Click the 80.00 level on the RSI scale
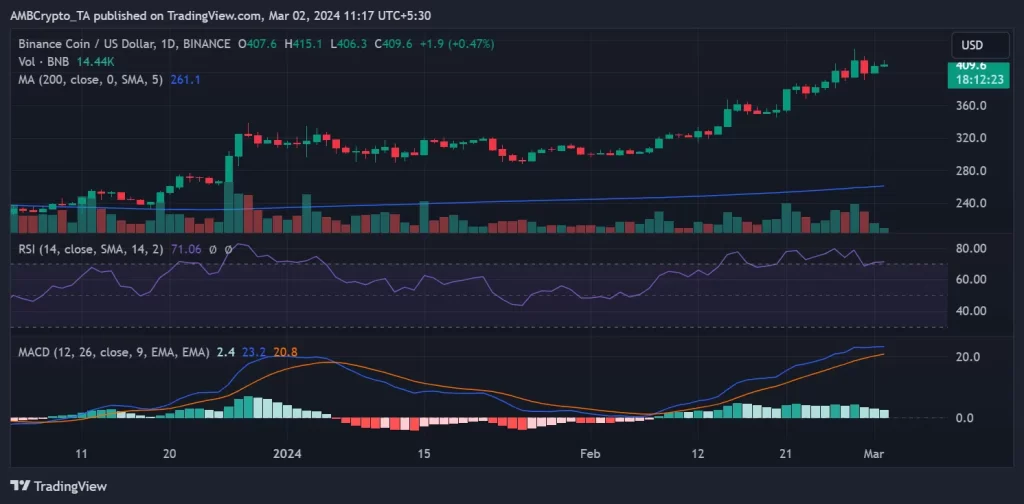This screenshot has height=504, width=1024. [971, 248]
